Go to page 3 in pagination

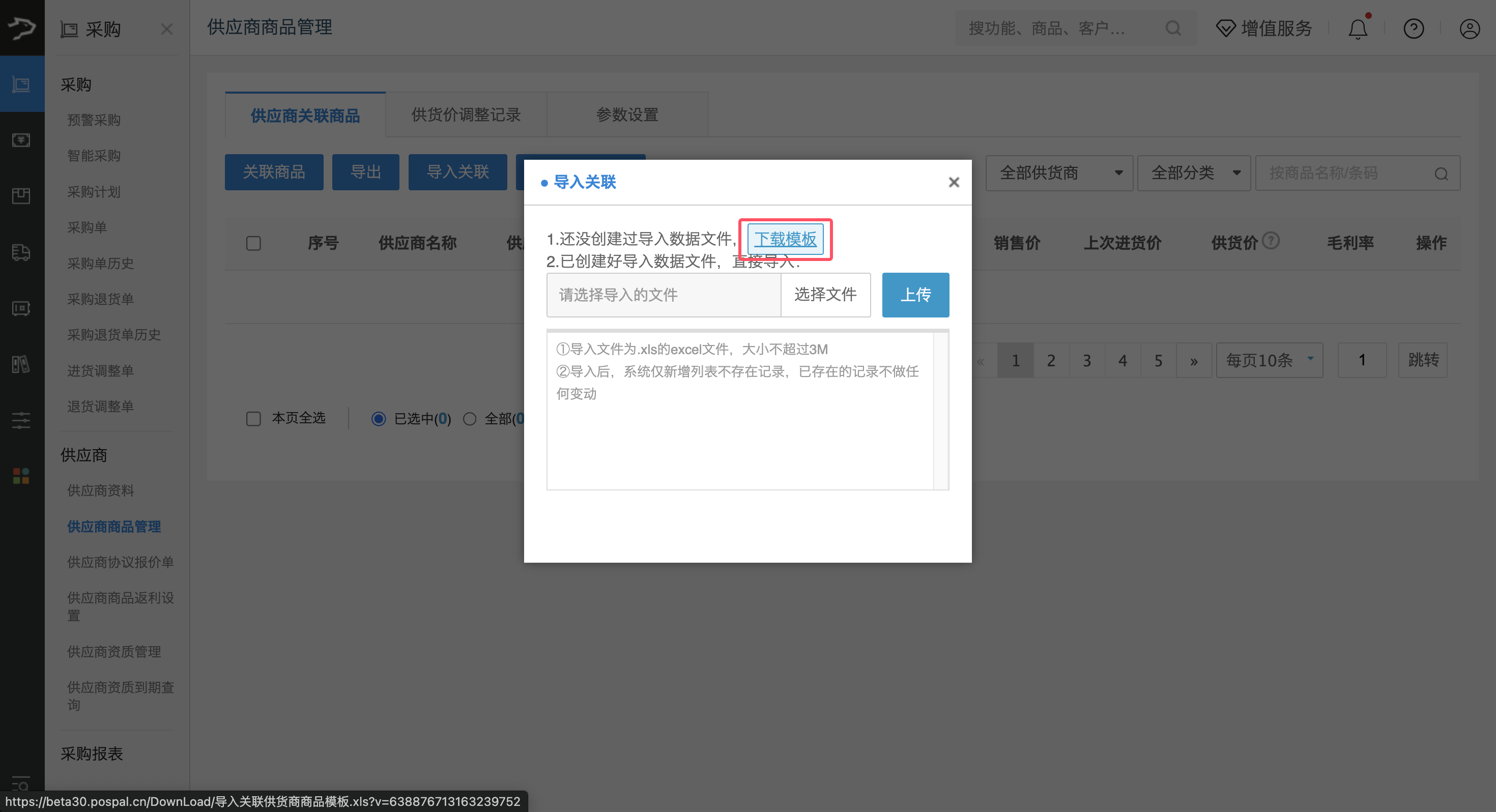[1086, 360]
